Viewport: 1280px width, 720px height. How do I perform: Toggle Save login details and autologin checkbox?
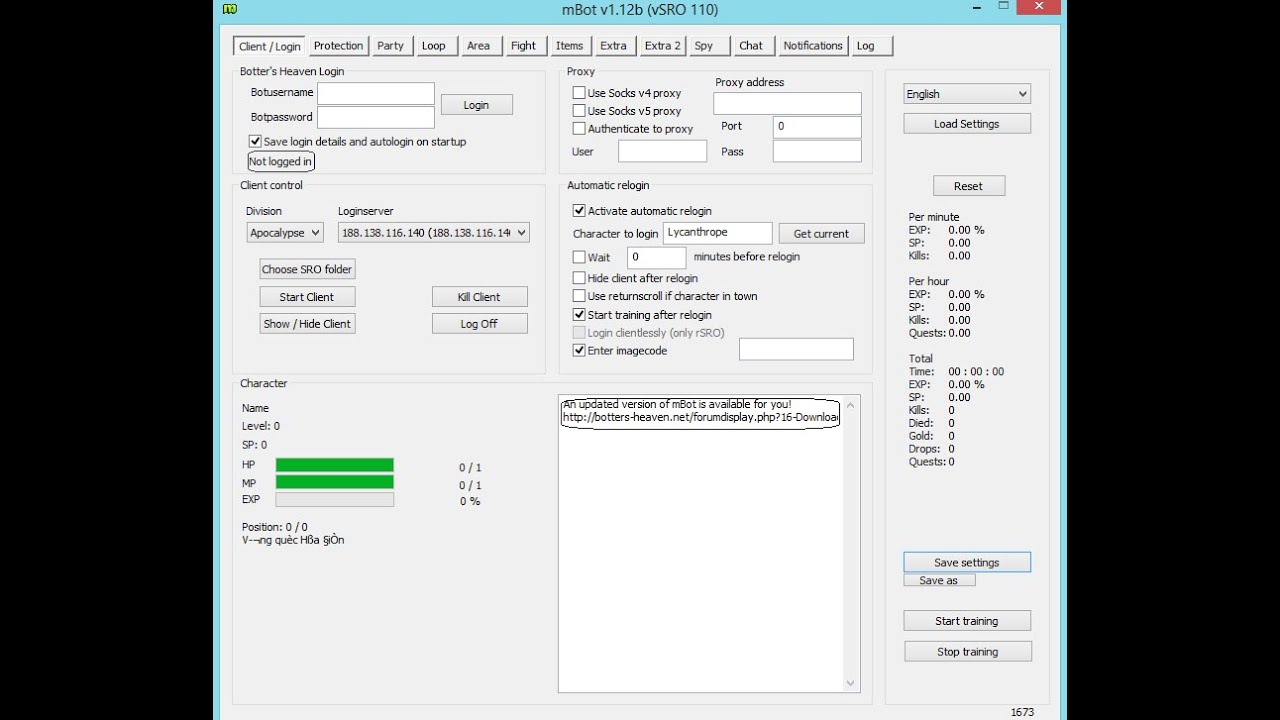255,142
